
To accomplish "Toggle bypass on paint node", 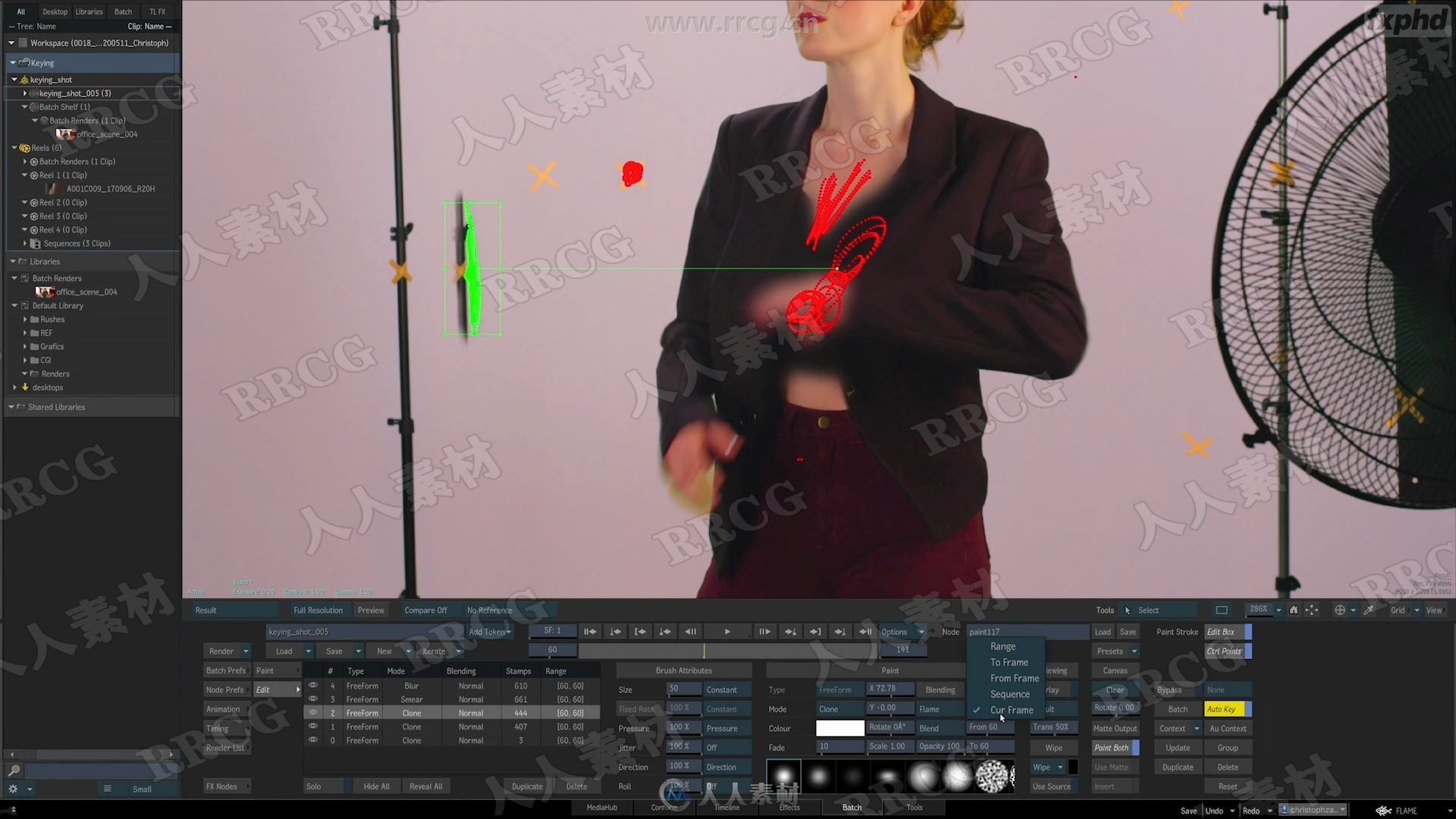I will coord(1169,689).
